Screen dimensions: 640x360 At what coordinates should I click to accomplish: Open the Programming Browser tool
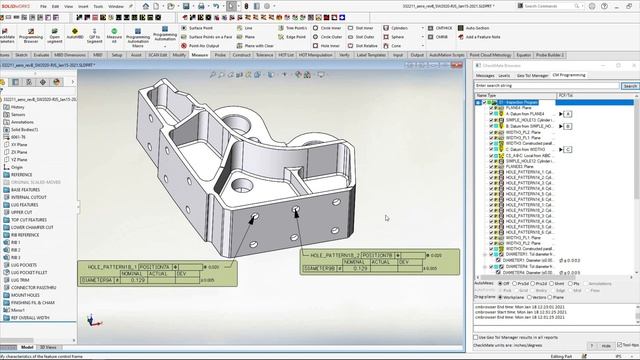tap(31, 36)
